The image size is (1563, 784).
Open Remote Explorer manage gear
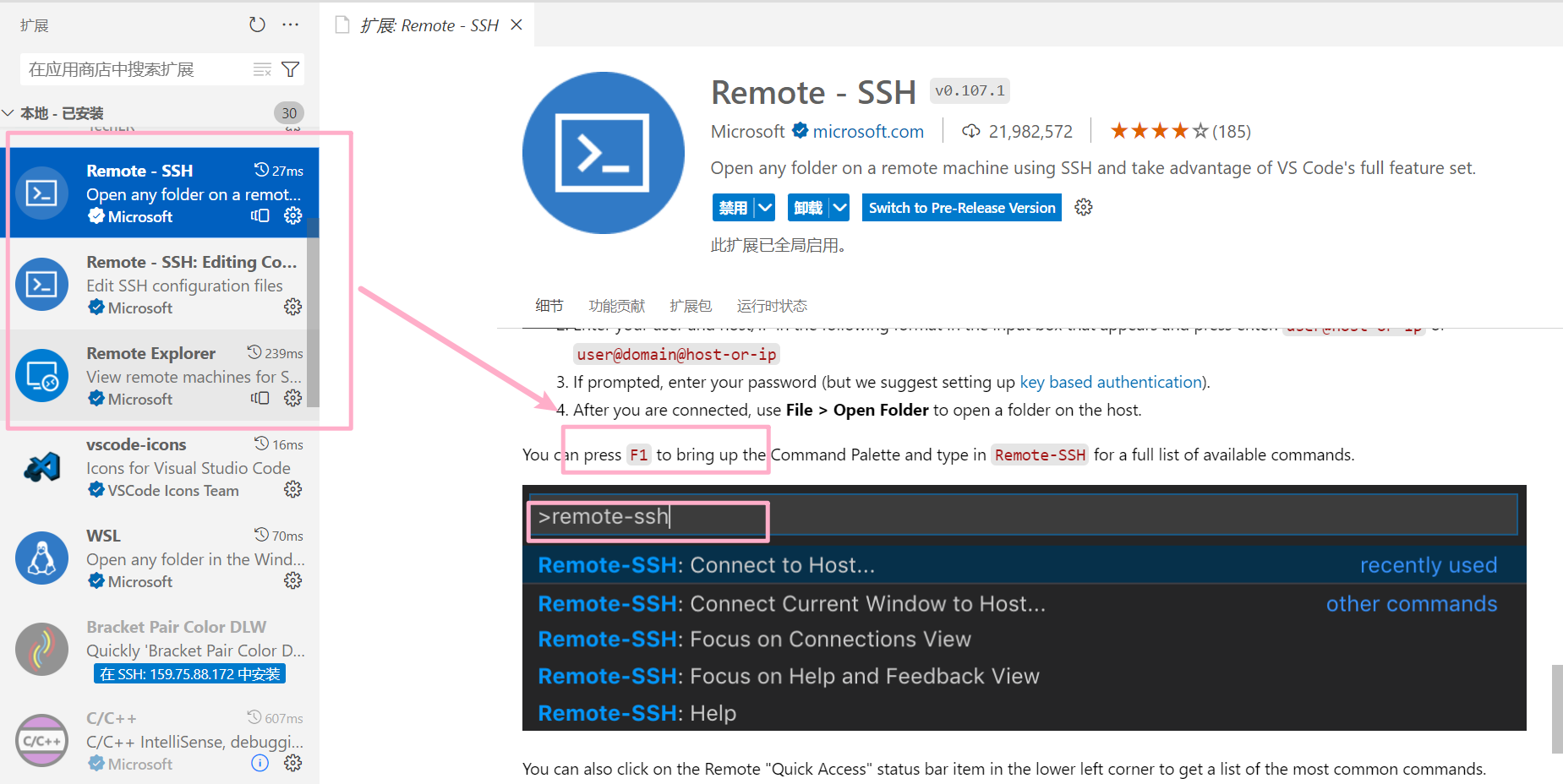292,398
